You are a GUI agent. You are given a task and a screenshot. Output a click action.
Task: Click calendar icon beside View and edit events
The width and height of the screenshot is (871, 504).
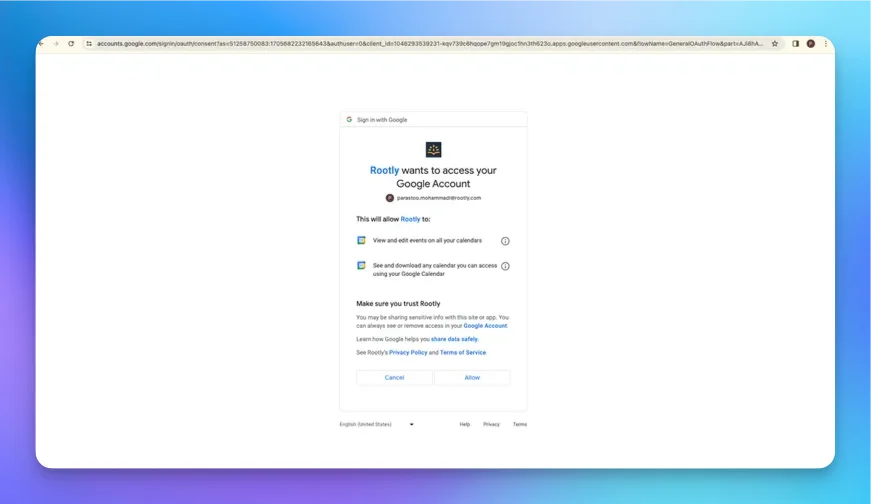point(361,240)
